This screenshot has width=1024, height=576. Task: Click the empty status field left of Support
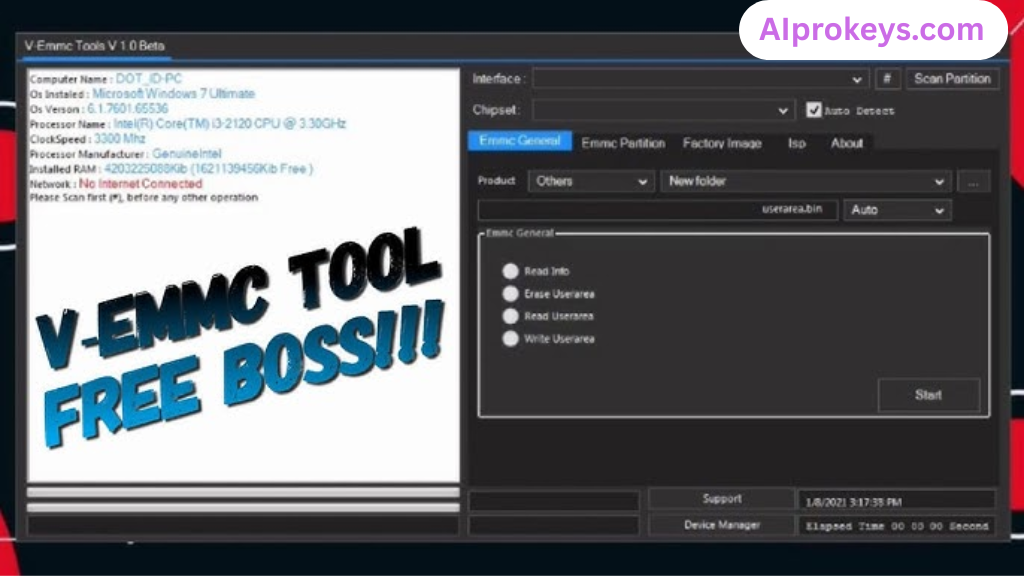click(554, 501)
